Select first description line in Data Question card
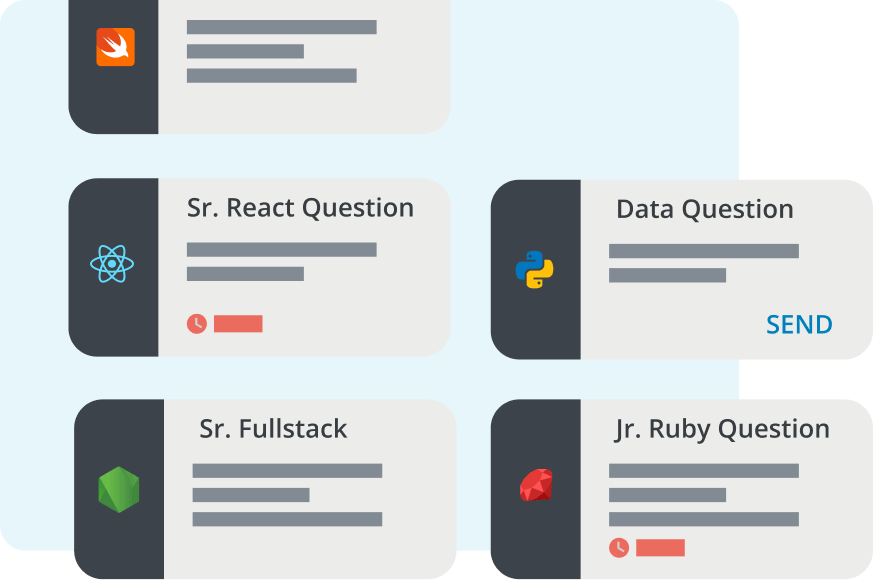Image resolution: width=873 pixels, height=580 pixels. point(704,251)
